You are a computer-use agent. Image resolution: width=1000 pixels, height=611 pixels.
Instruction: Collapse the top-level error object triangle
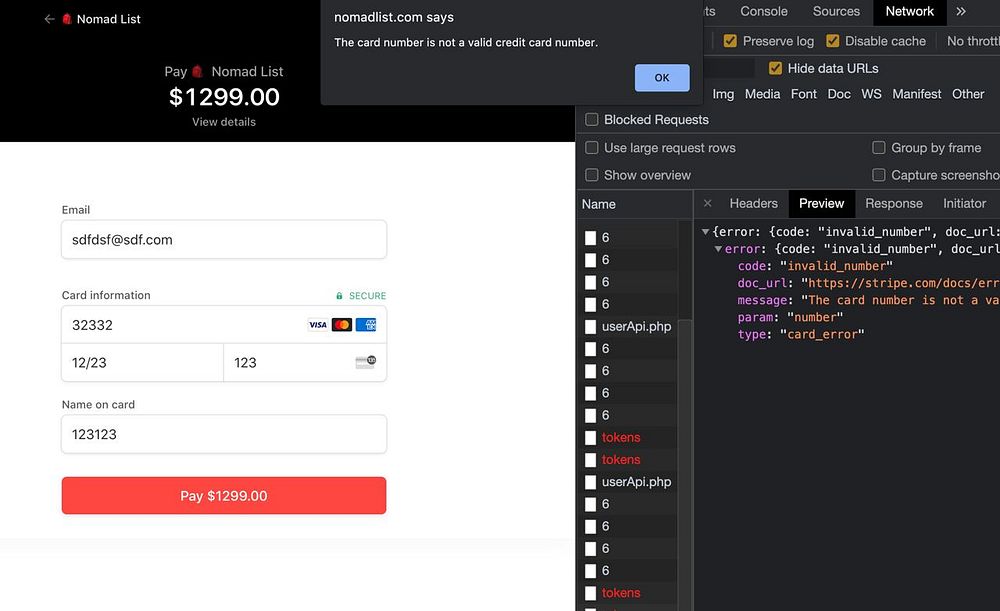(705, 232)
